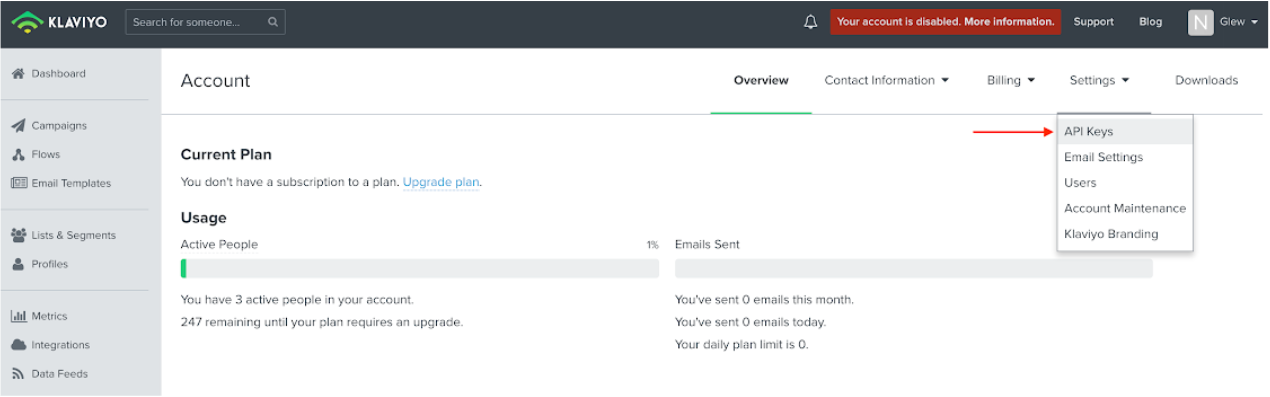Click the search magnifier icon

(273, 22)
